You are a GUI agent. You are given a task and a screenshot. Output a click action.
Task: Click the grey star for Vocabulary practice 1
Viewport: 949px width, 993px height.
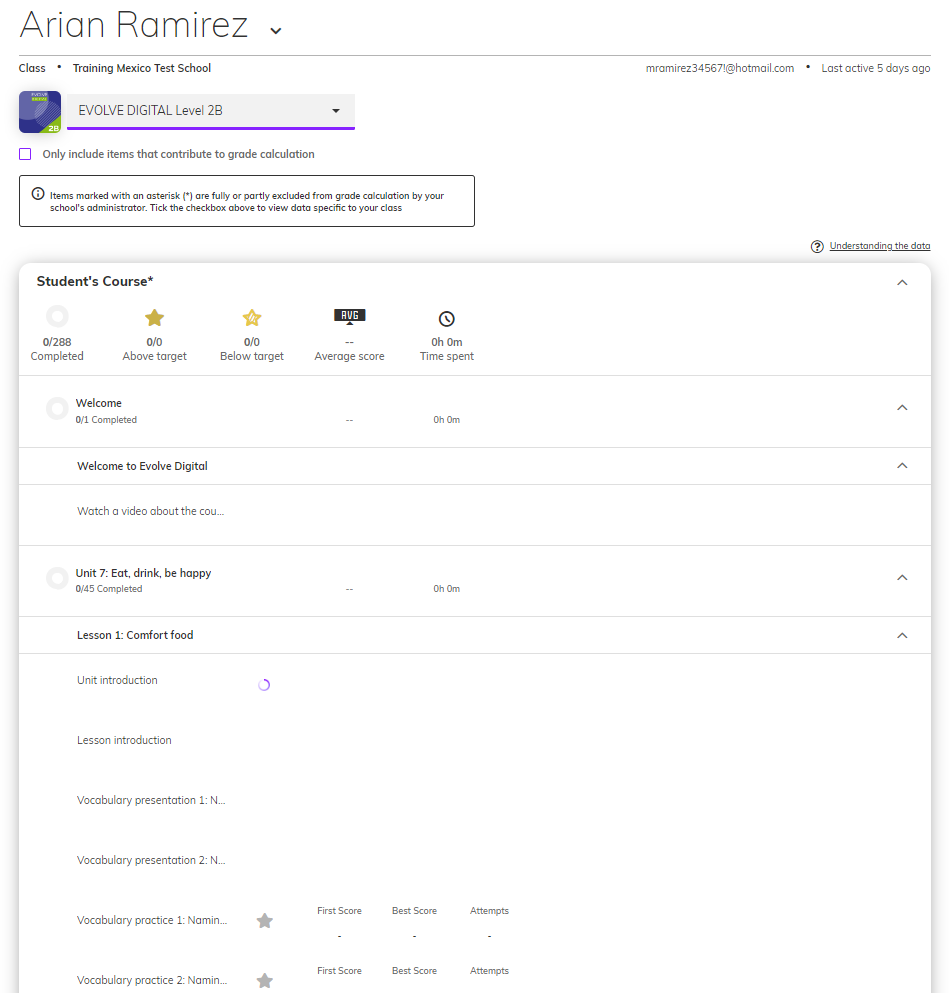coord(265,921)
